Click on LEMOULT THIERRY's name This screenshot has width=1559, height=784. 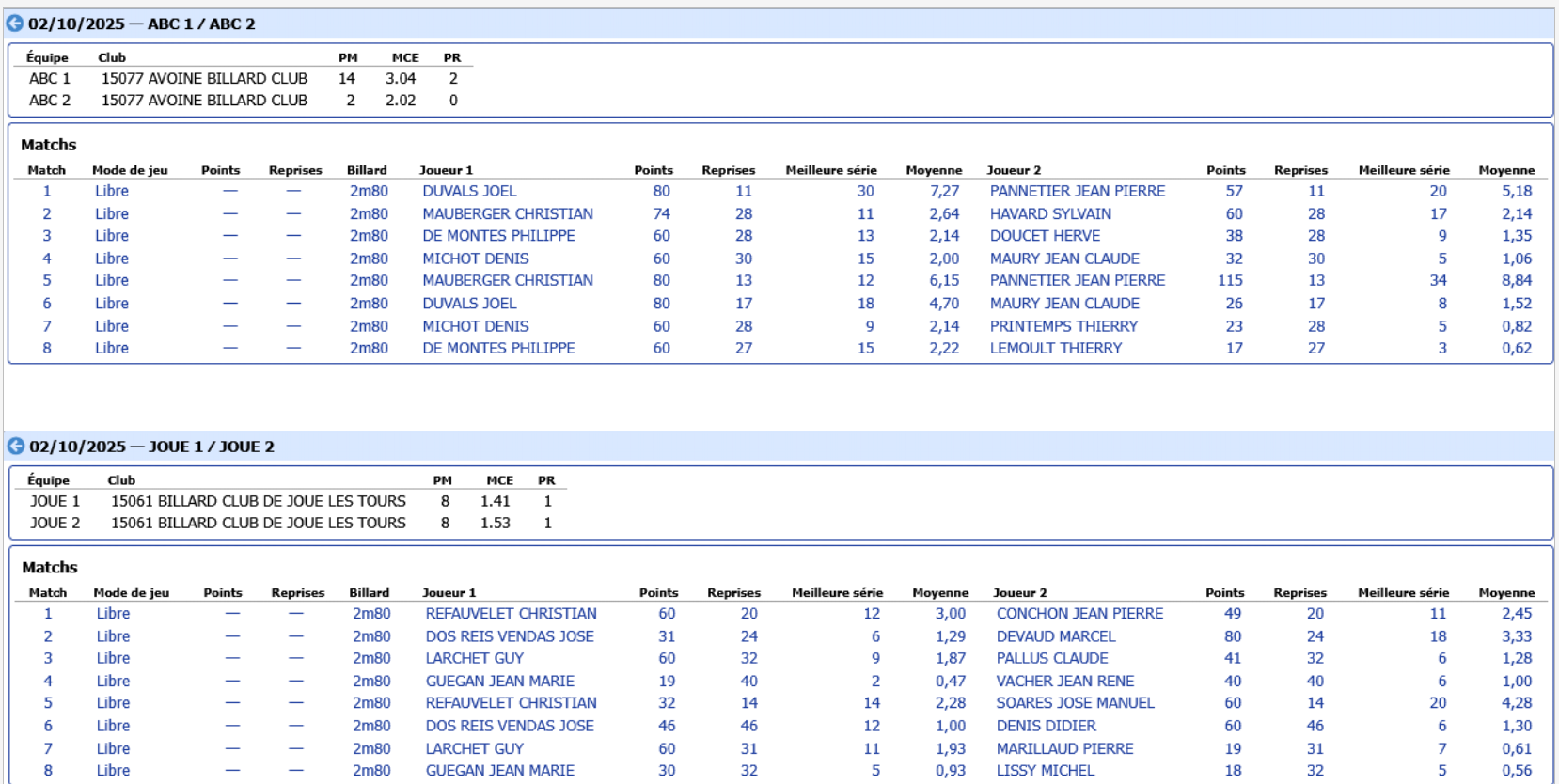(1055, 348)
